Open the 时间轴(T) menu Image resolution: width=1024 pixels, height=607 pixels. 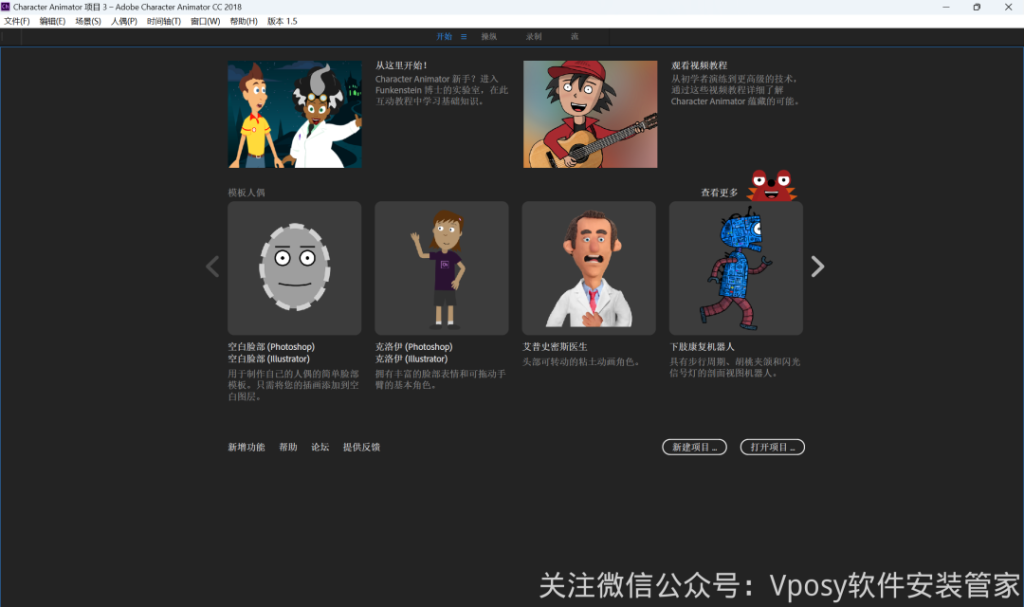click(164, 22)
